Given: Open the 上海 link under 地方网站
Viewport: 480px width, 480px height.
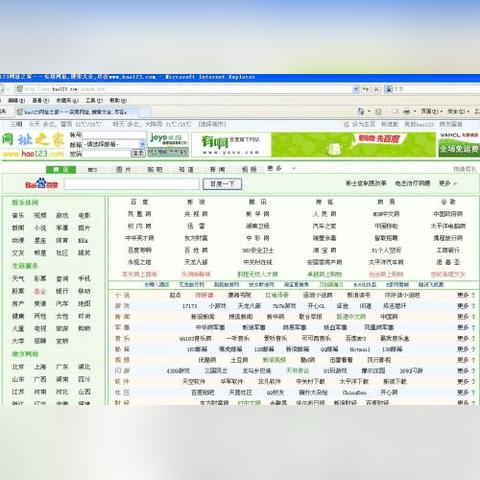Looking at the screenshot, I should click(40, 367).
